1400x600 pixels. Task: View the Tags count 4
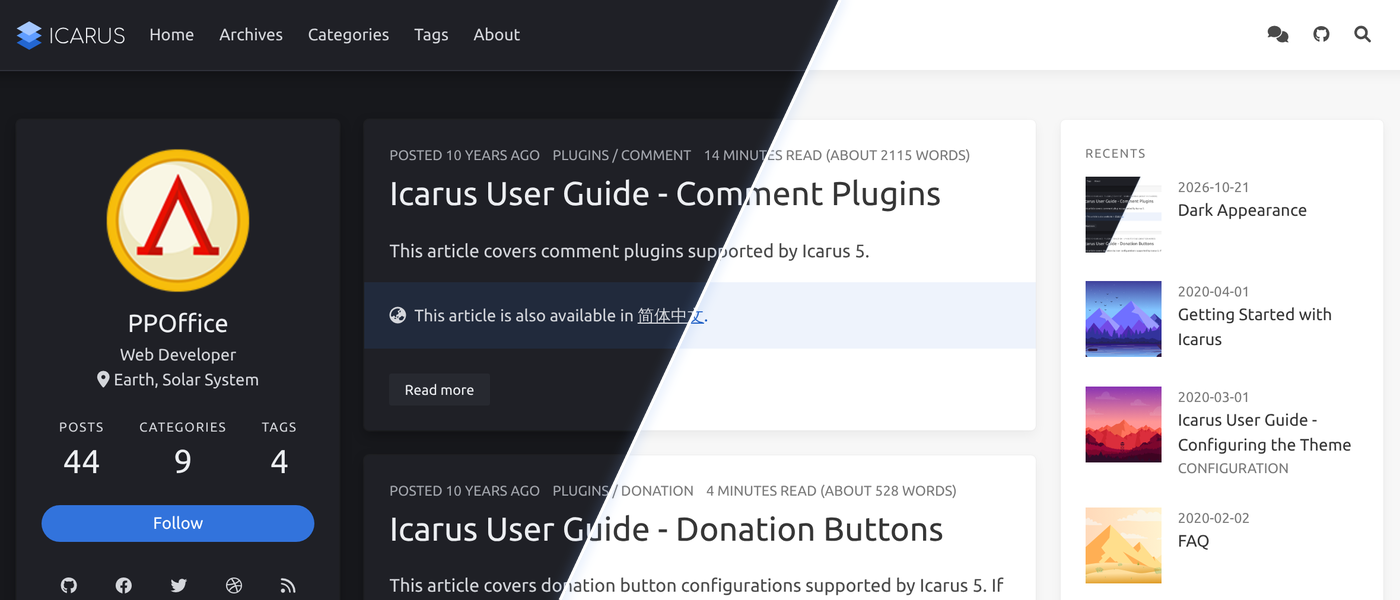coord(279,461)
